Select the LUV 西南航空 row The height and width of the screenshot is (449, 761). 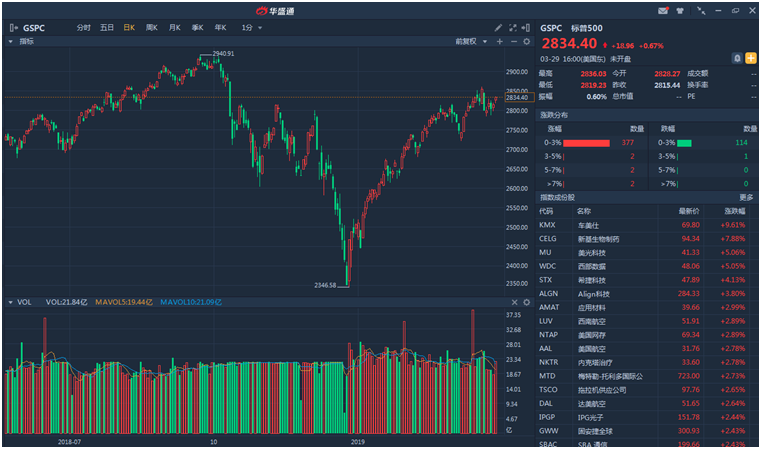[645, 321]
